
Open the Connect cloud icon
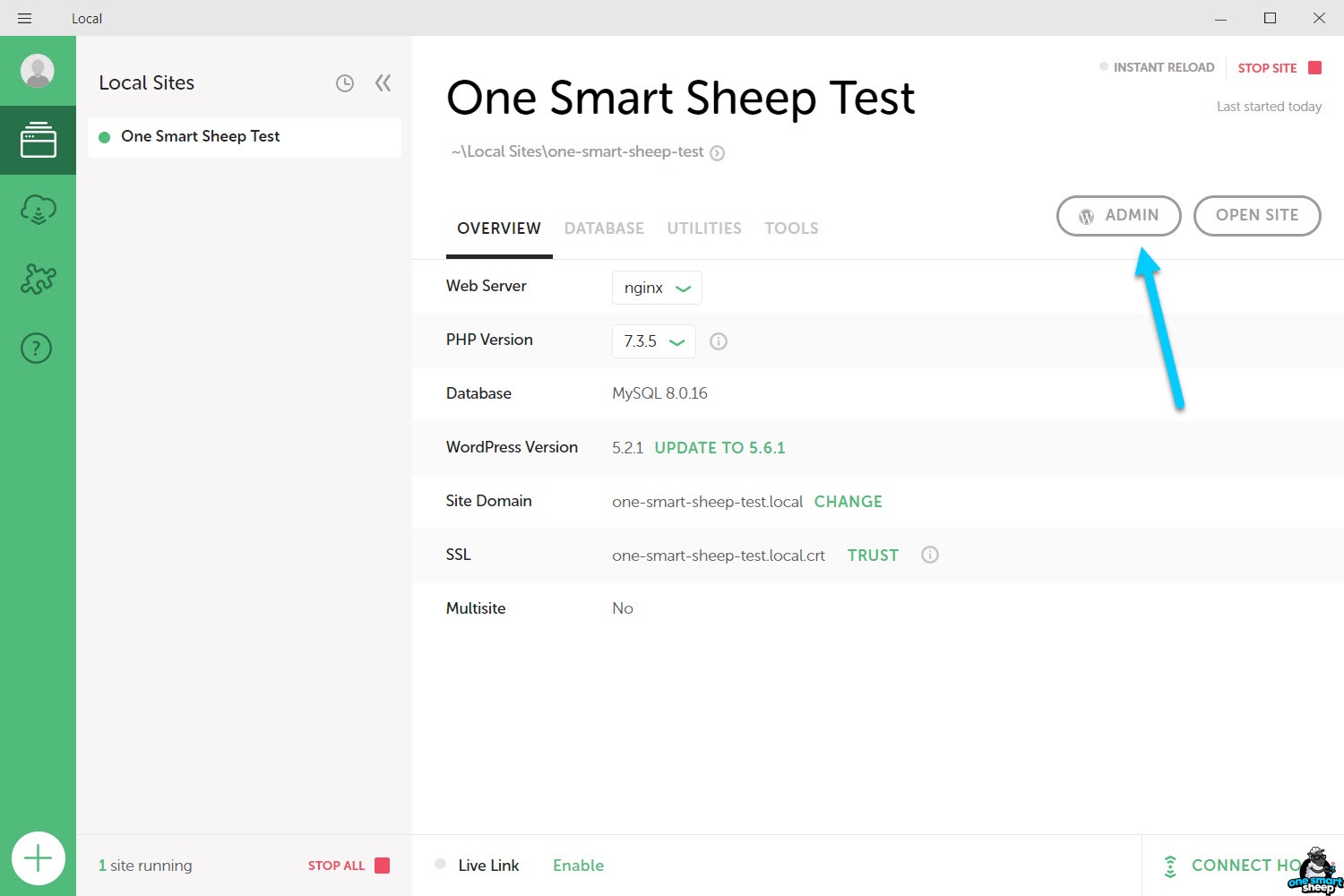click(x=38, y=210)
